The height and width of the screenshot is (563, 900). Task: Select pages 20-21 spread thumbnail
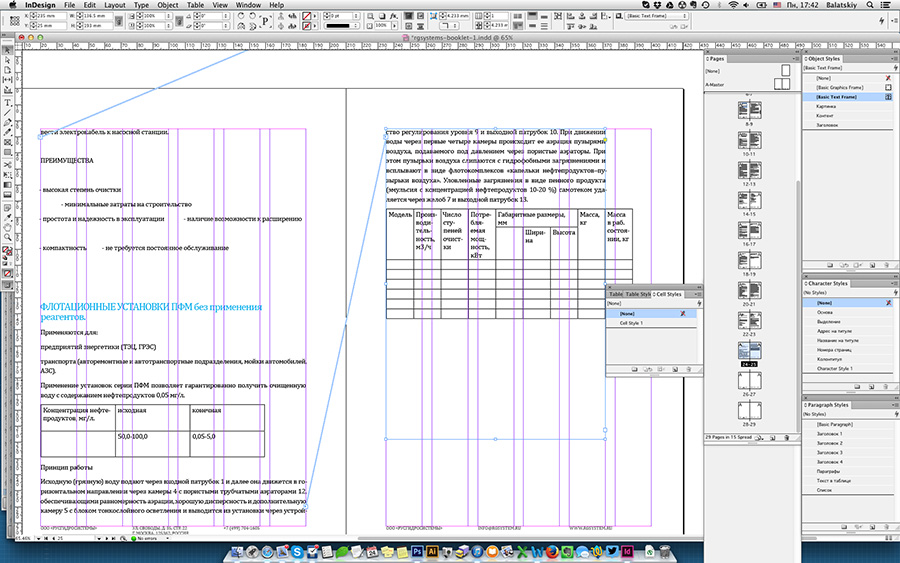click(x=749, y=291)
